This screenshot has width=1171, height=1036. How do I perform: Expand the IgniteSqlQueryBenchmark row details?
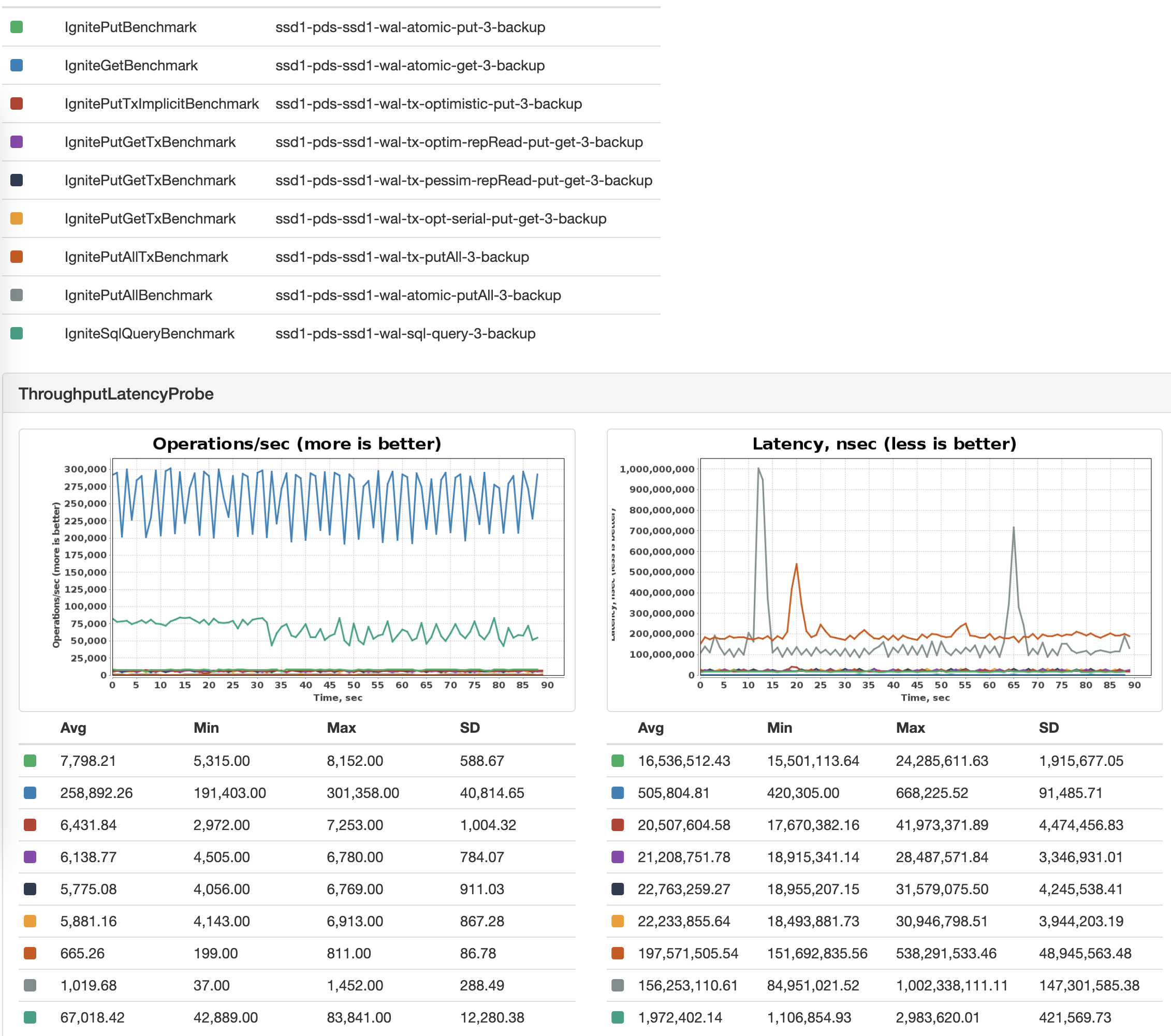(x=150, y=333)
